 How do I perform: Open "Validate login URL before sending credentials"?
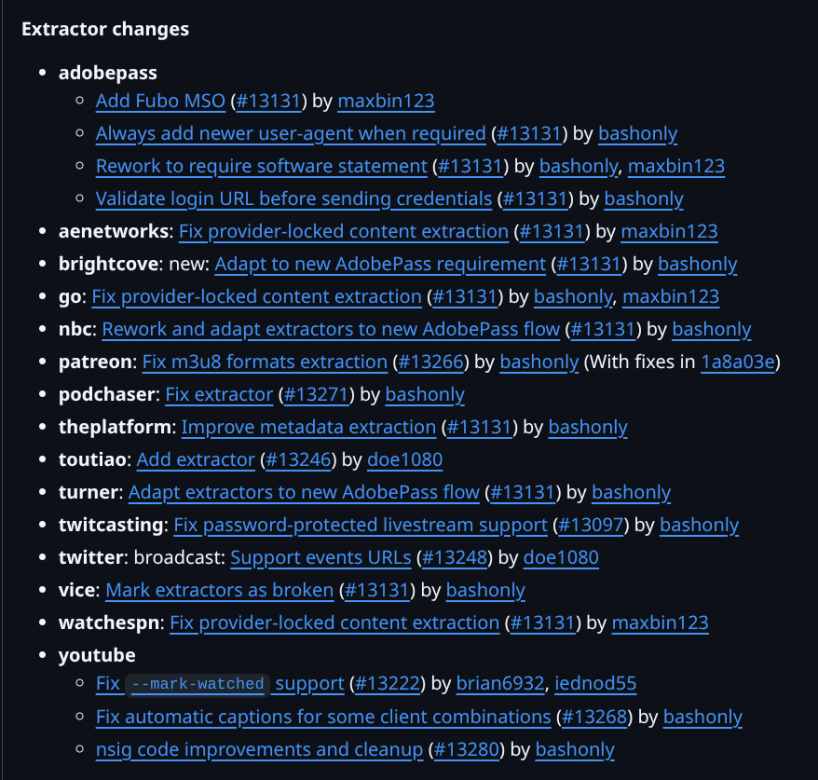293,199
